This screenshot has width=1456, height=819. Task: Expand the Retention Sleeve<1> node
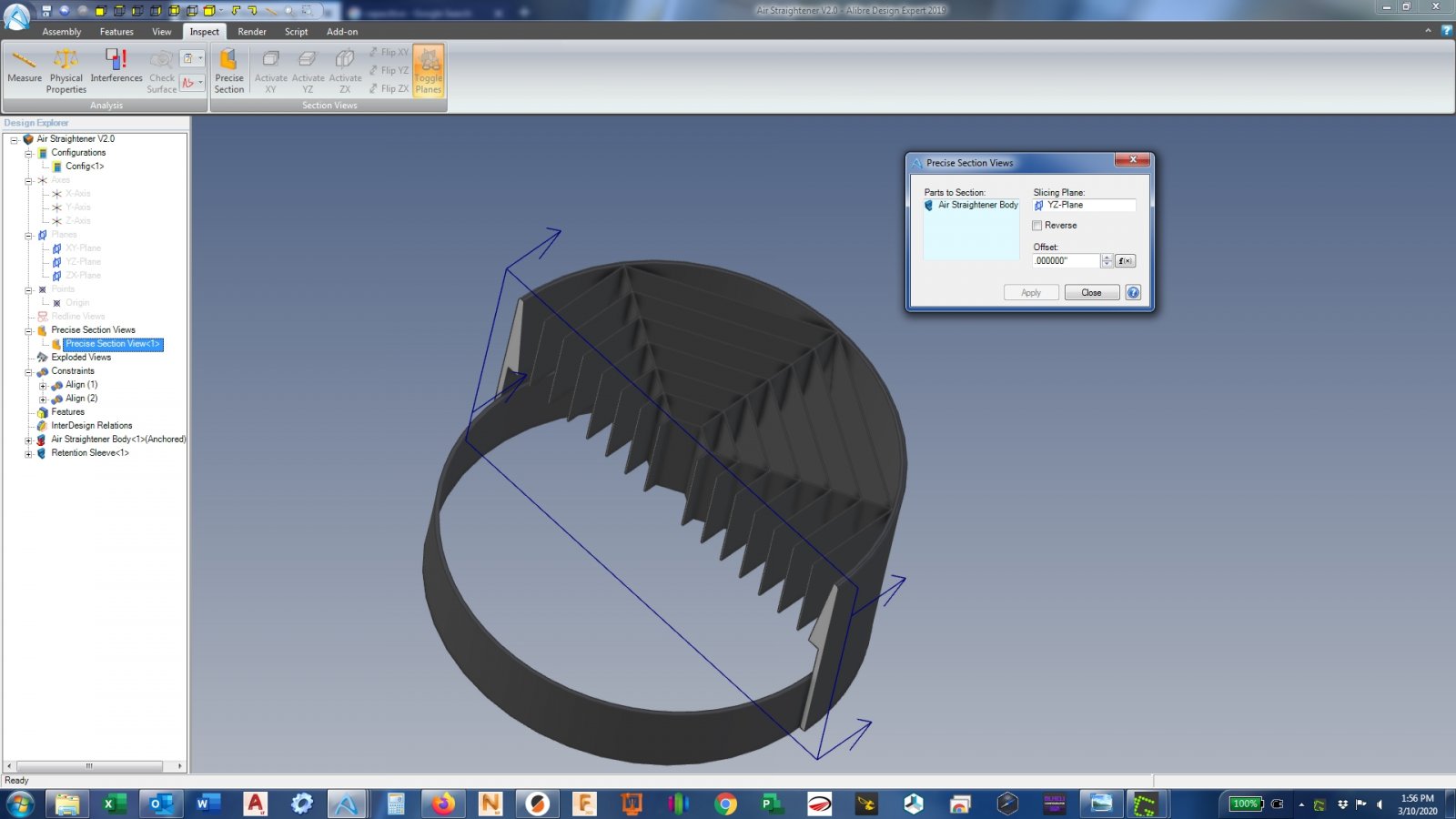pos(28,453)
